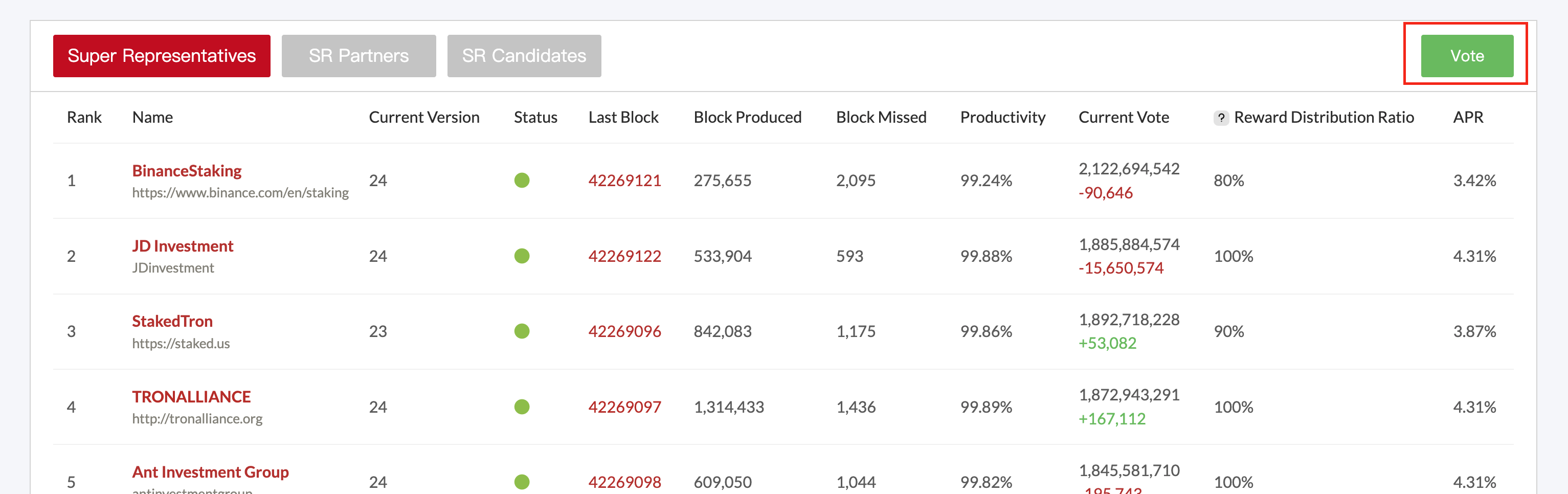1568x494 pixels.
Task: Switch to SR Partners tab
Action: point(359,56)
